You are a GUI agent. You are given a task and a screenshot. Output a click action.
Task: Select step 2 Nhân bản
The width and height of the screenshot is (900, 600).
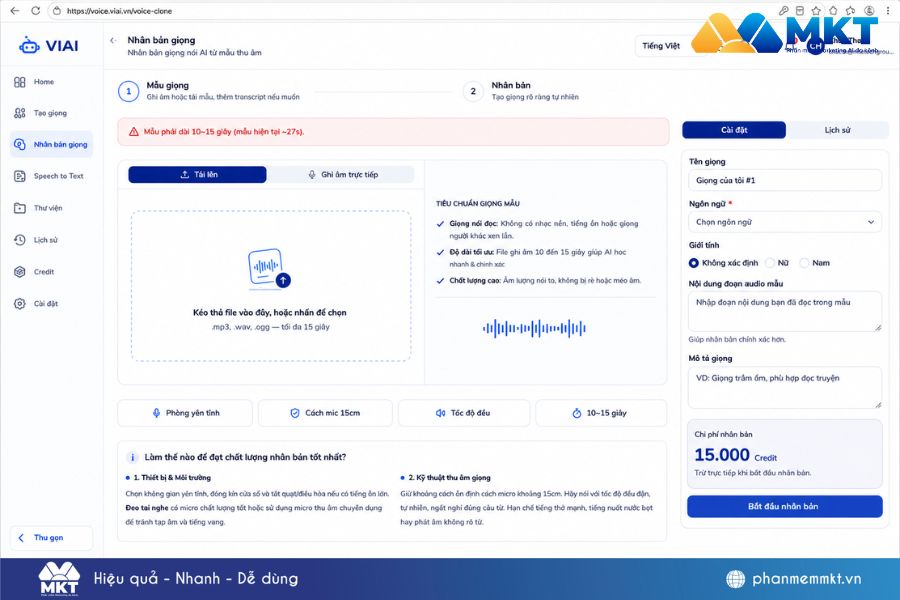(x=521, y=91)
